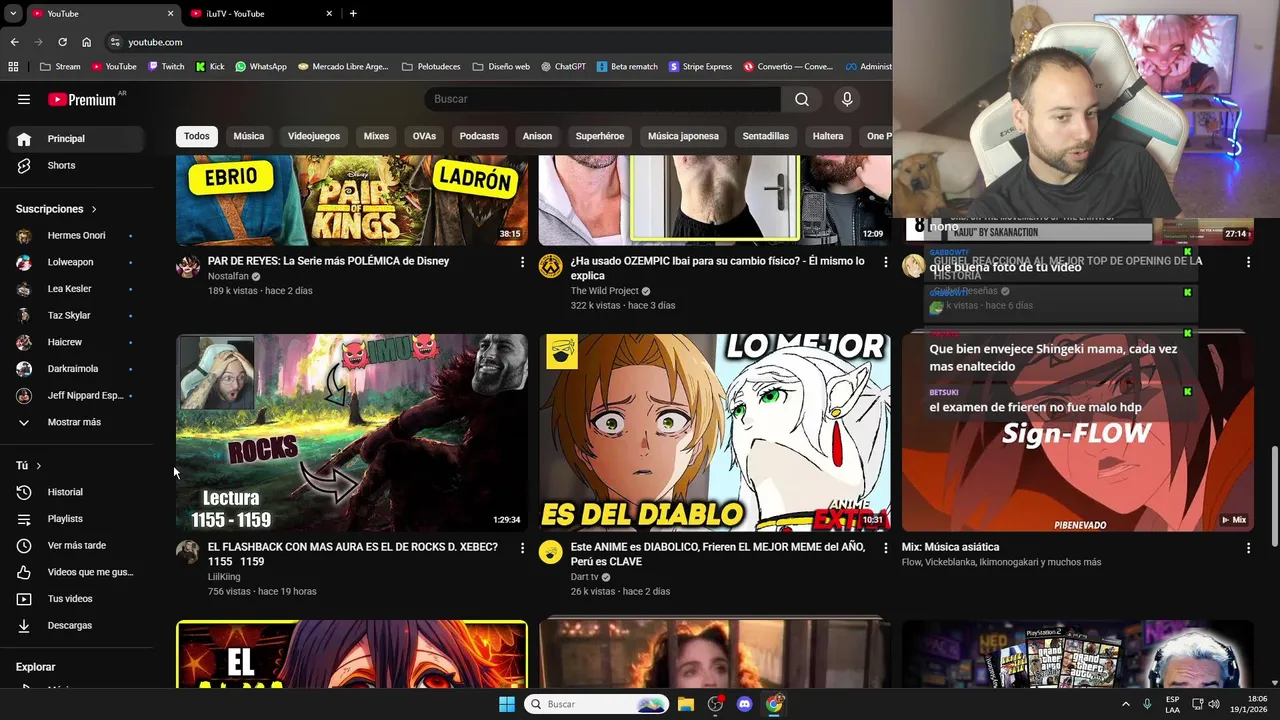Open volume control in system tray
Image resolution: width=1280 pixels, height=720 pixels.
pos(1213,704)
